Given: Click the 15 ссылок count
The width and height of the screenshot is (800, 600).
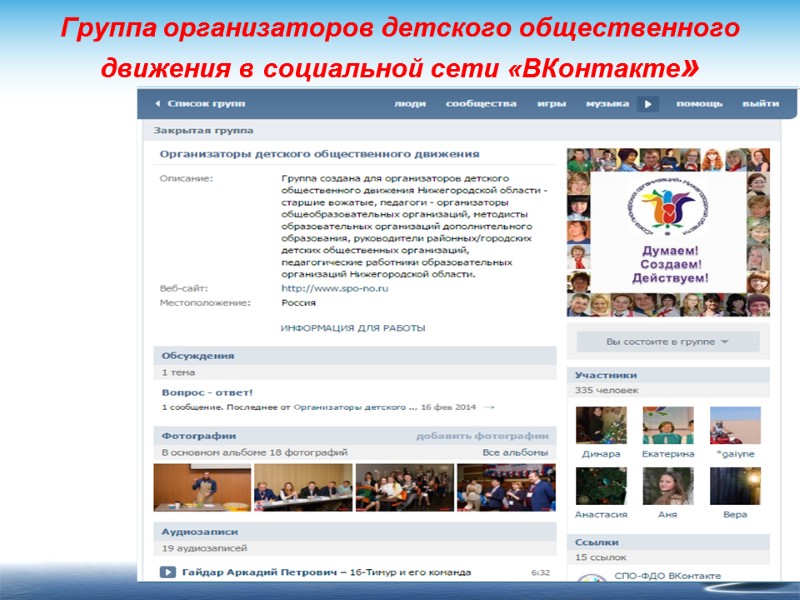Looking at the screenshot, I should pyautogui.click(x=601, y=557).
